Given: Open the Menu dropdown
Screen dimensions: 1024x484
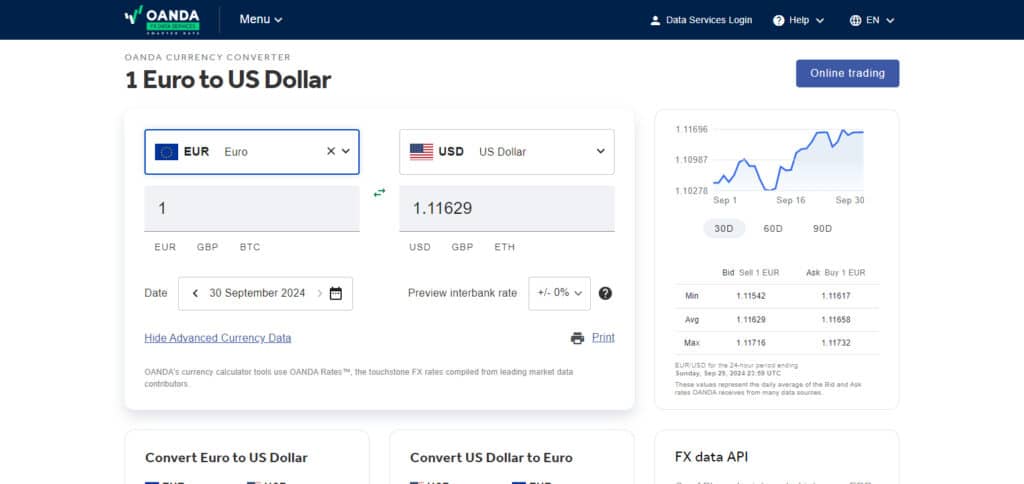Looking at the screenshot, I should point(261,20).
